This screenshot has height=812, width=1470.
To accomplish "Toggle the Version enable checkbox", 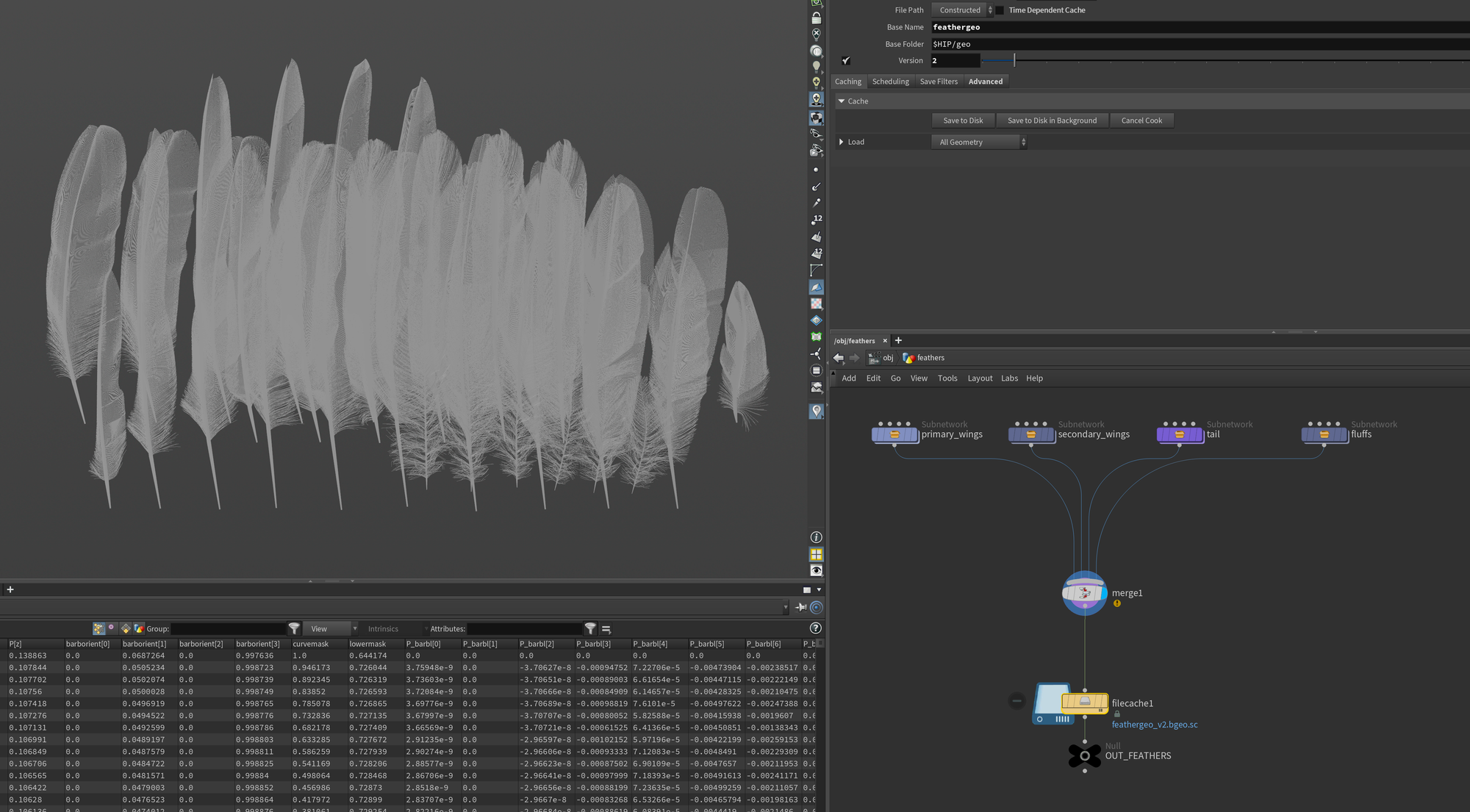I will click(846, 61).
